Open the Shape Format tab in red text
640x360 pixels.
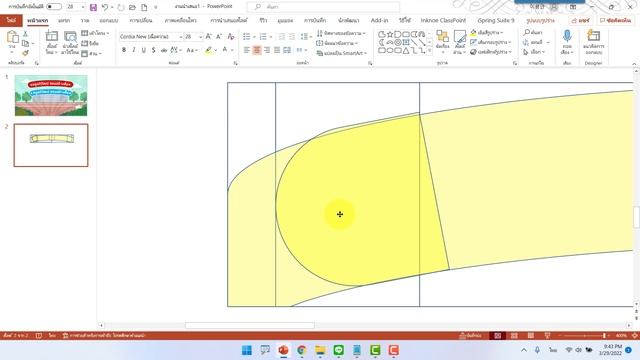[x=540, y=20]
